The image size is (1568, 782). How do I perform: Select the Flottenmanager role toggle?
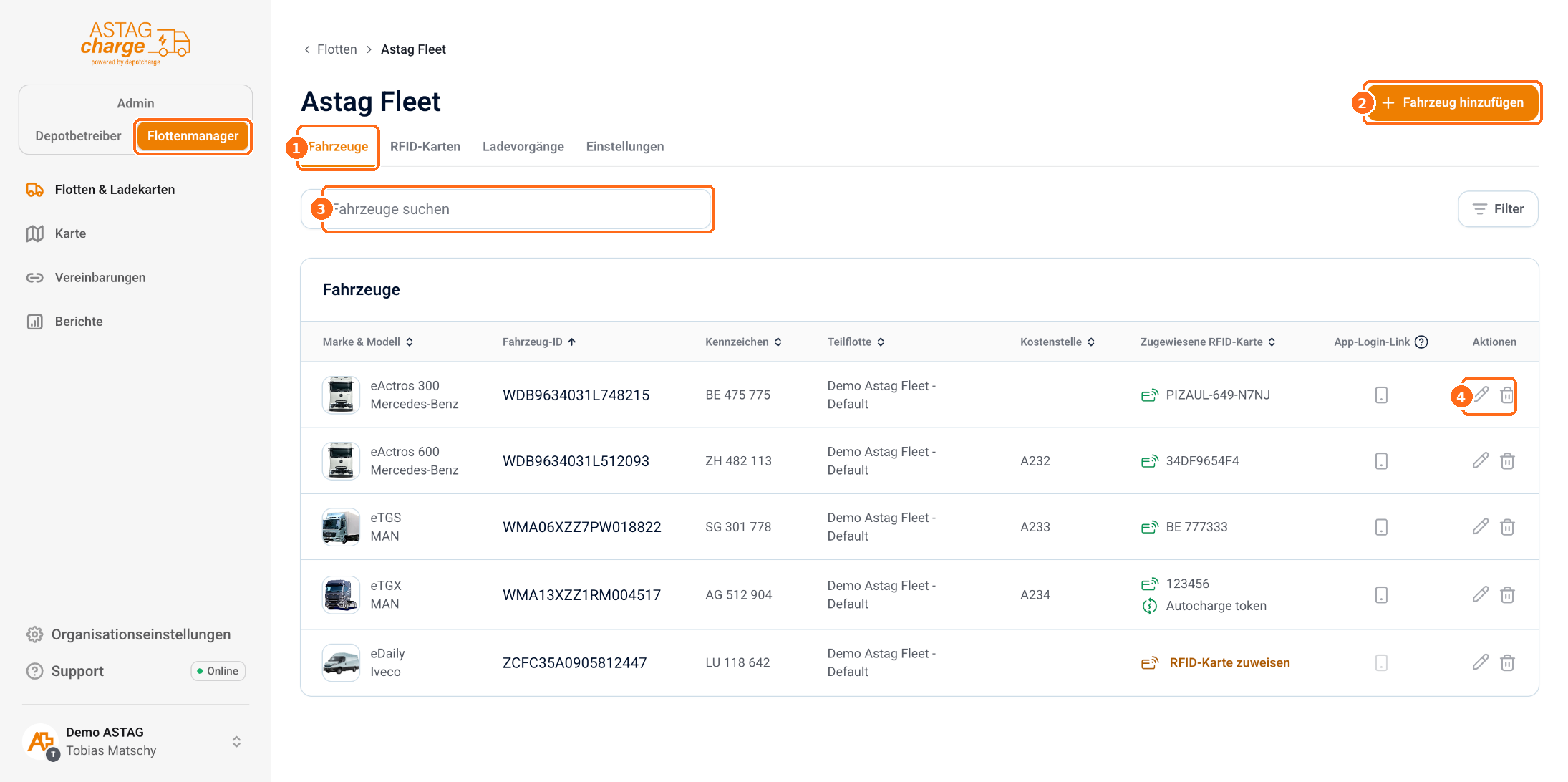coord(193,136)
